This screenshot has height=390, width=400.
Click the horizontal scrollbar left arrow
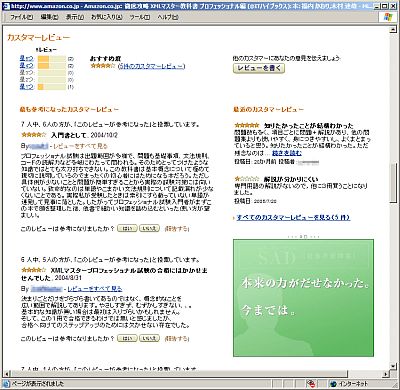(6, 374)
